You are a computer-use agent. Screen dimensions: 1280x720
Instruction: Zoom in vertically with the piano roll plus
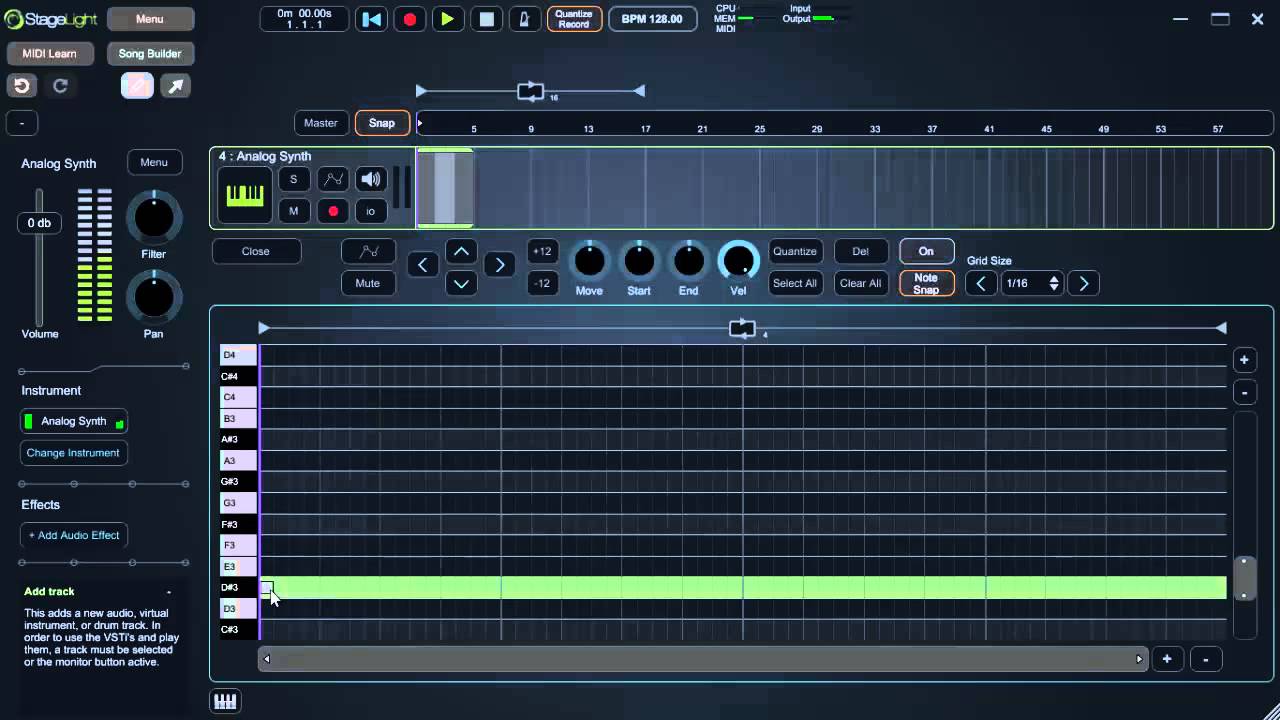coord(1244,360)
